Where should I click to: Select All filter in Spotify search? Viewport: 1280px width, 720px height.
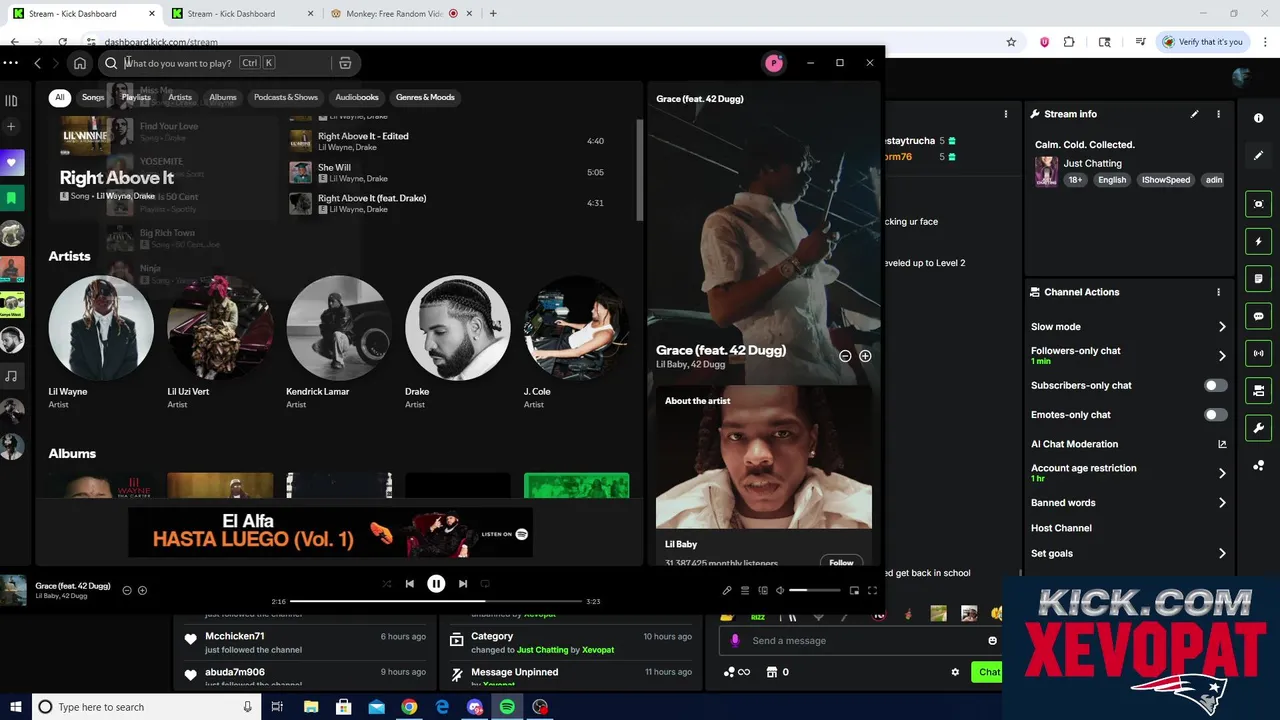point(60,97)
